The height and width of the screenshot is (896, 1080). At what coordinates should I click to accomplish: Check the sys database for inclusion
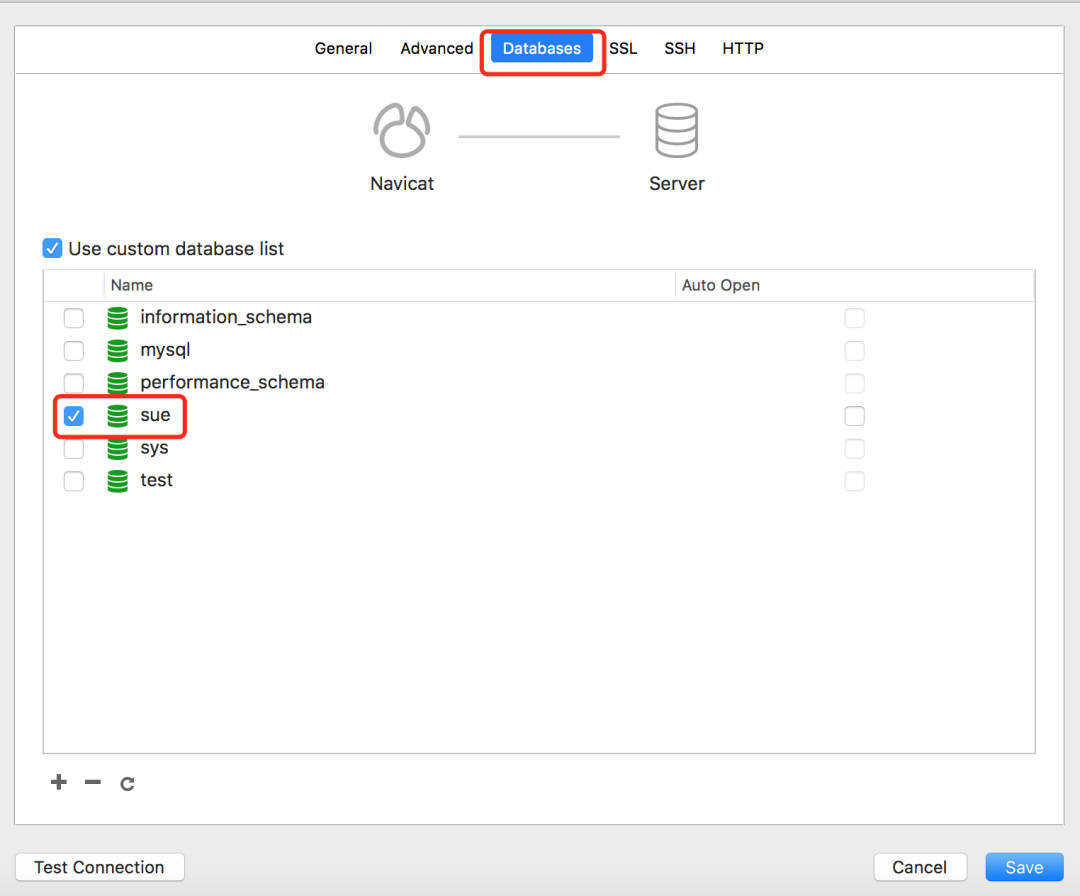pos(73,449)
